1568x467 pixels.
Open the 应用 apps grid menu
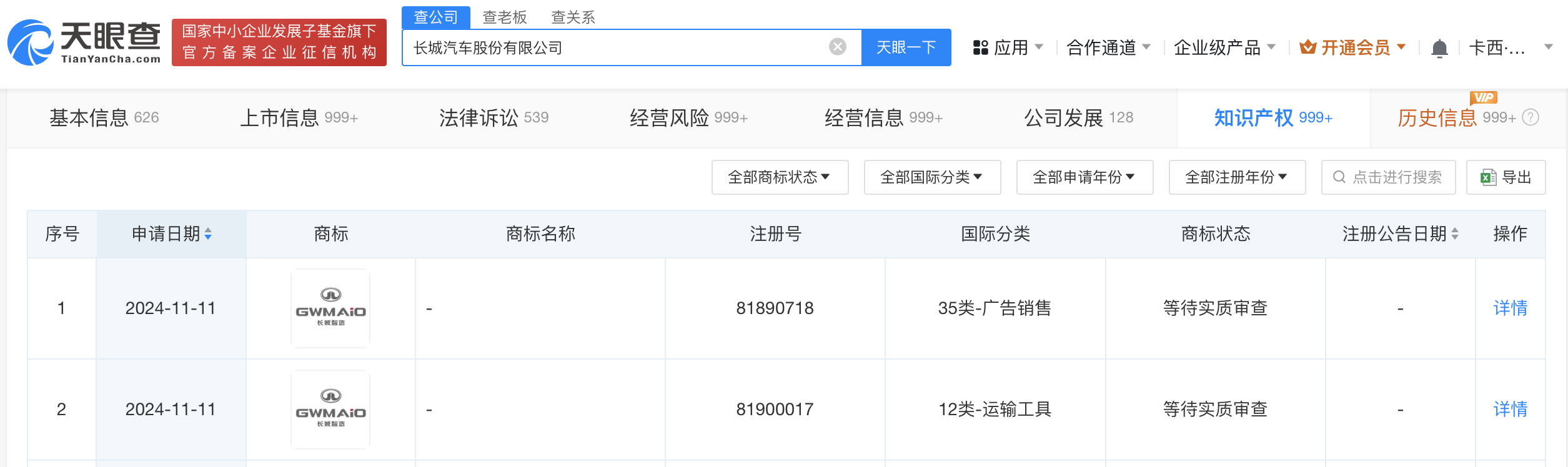click(1007, 47)
